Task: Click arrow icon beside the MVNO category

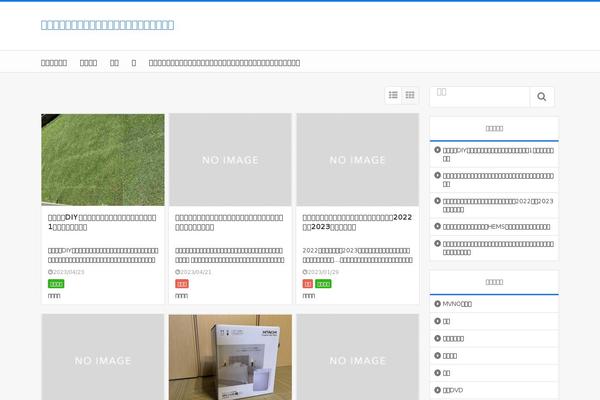Action: pos(437,304)
